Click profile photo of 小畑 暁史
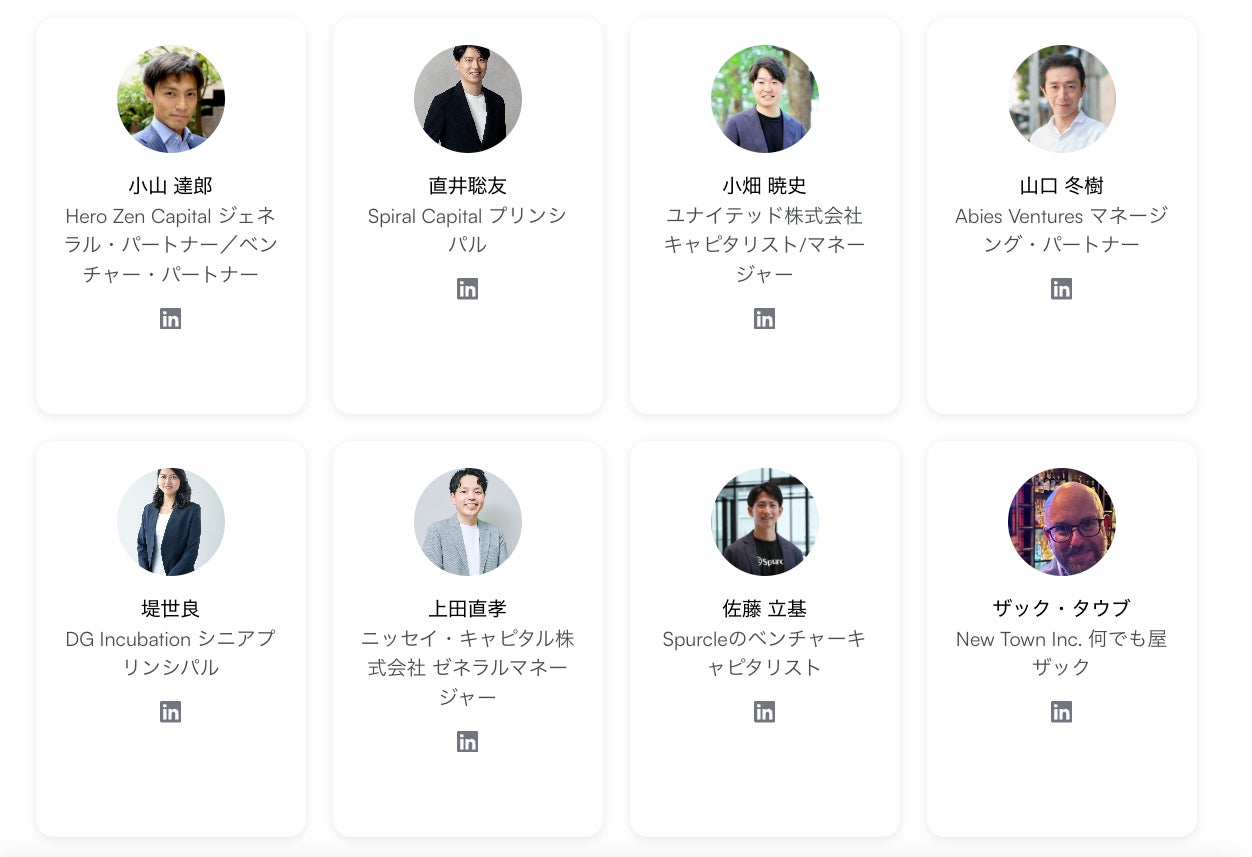 765,99
